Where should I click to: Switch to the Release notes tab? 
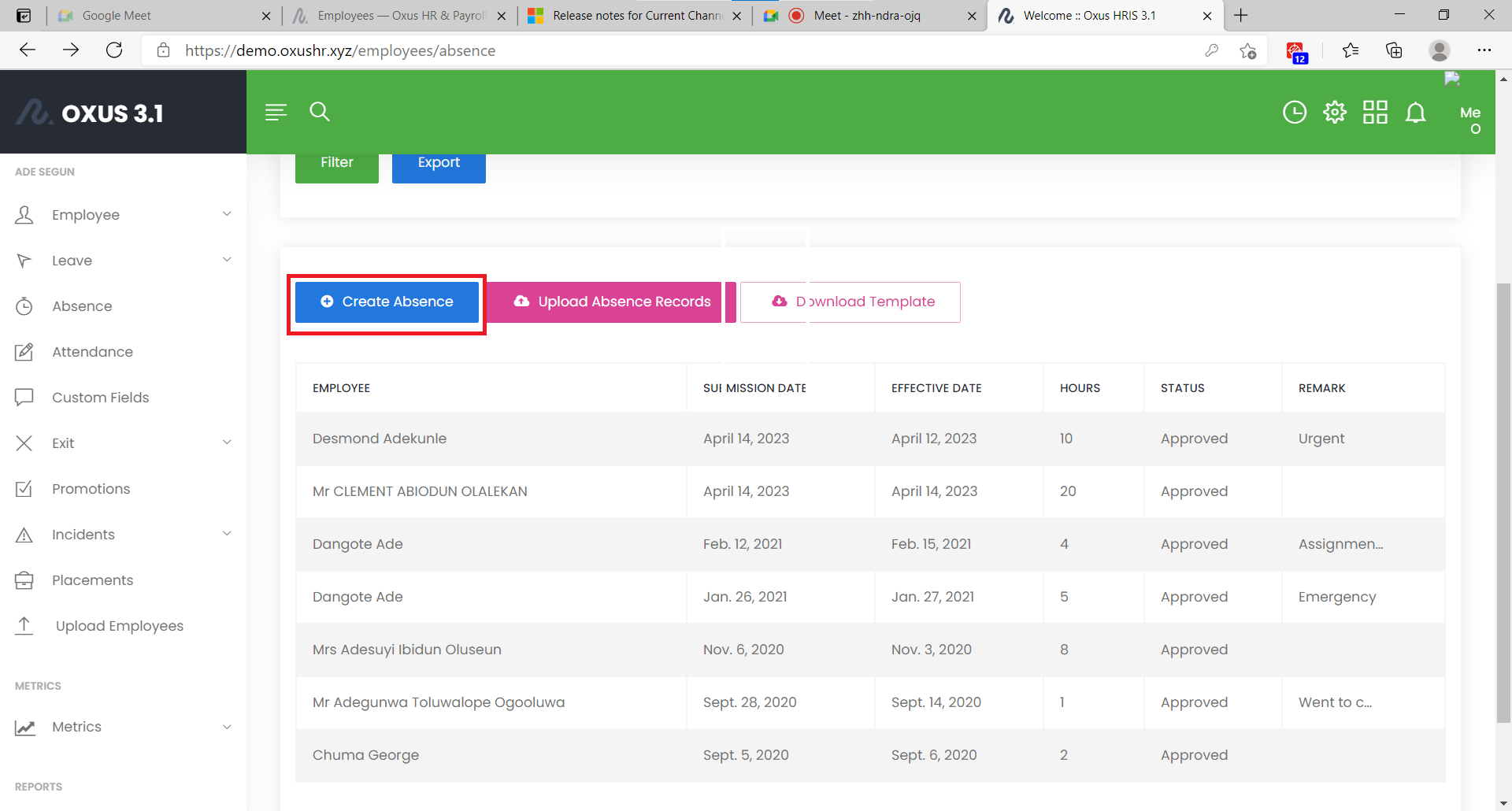[x=636, y=15]
